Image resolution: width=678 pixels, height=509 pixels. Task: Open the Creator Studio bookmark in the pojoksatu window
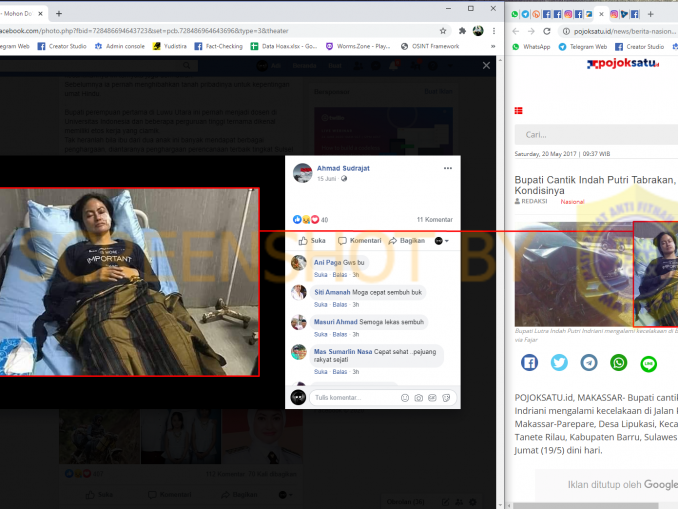coord(640,47)
